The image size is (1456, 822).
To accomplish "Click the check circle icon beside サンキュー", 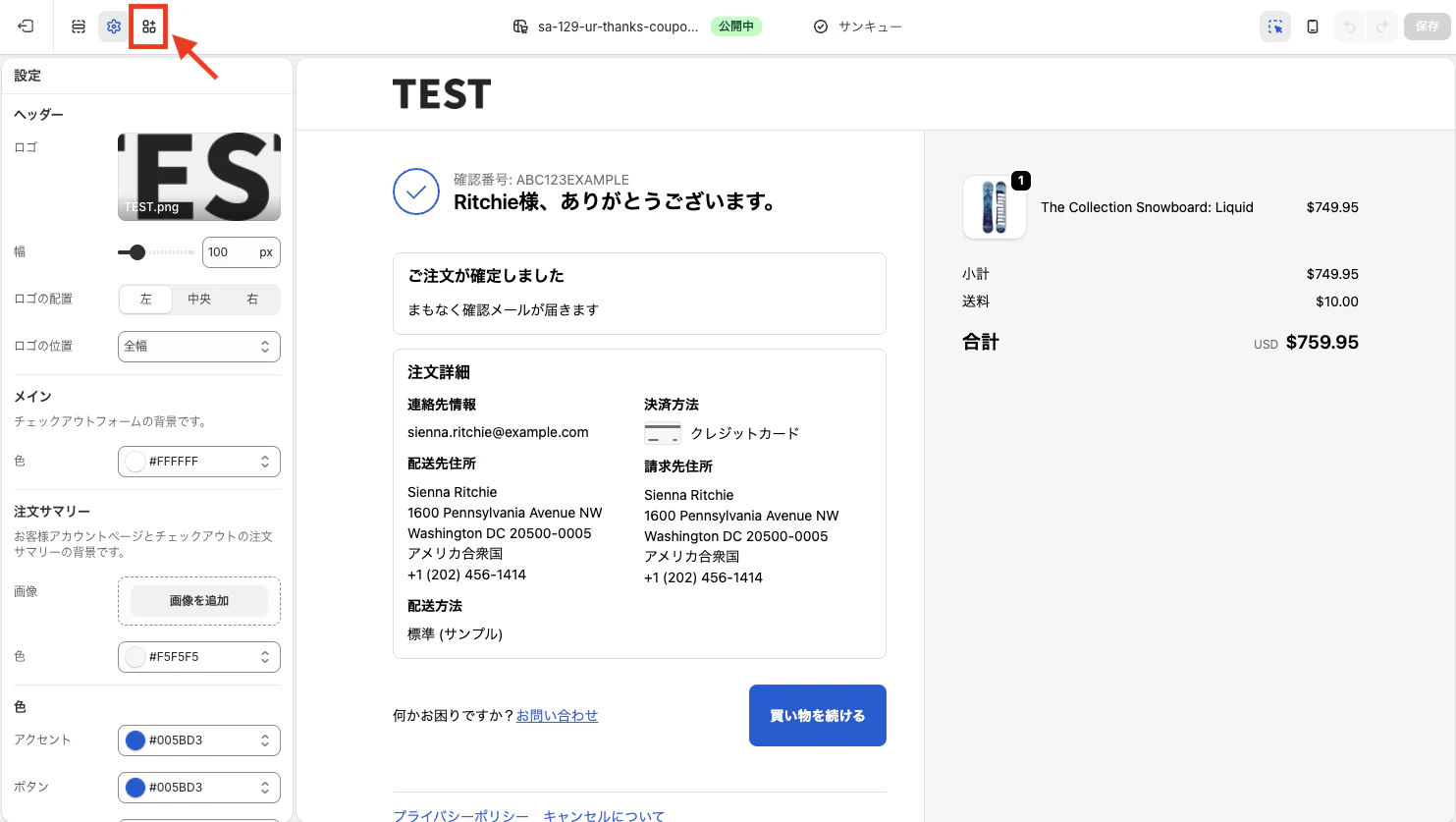I will click(821, 27).
